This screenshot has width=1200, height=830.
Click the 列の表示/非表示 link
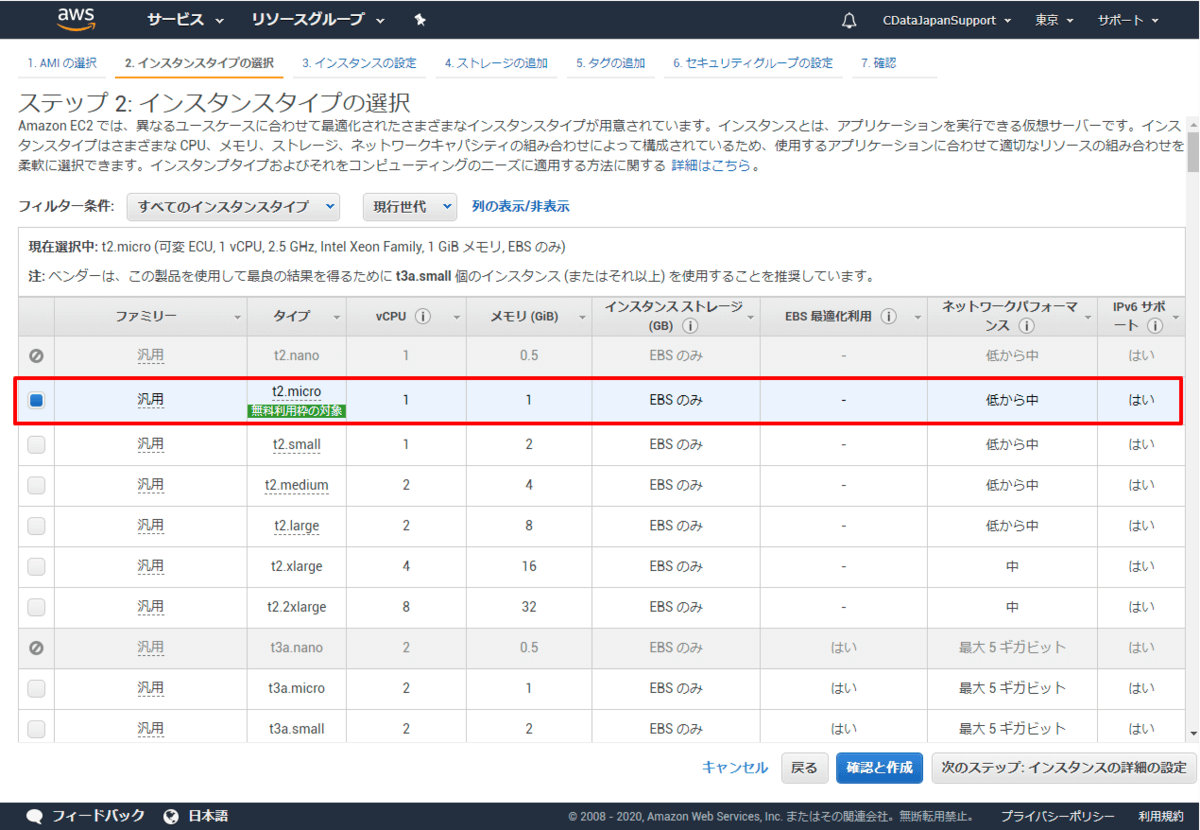tap(521, 206)
